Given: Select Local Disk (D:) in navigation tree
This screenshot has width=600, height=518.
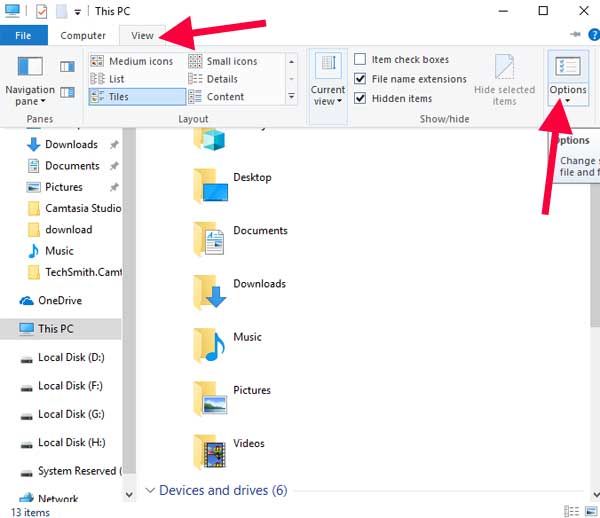Looking at the screenshot, I should click(x=70, y=357).
